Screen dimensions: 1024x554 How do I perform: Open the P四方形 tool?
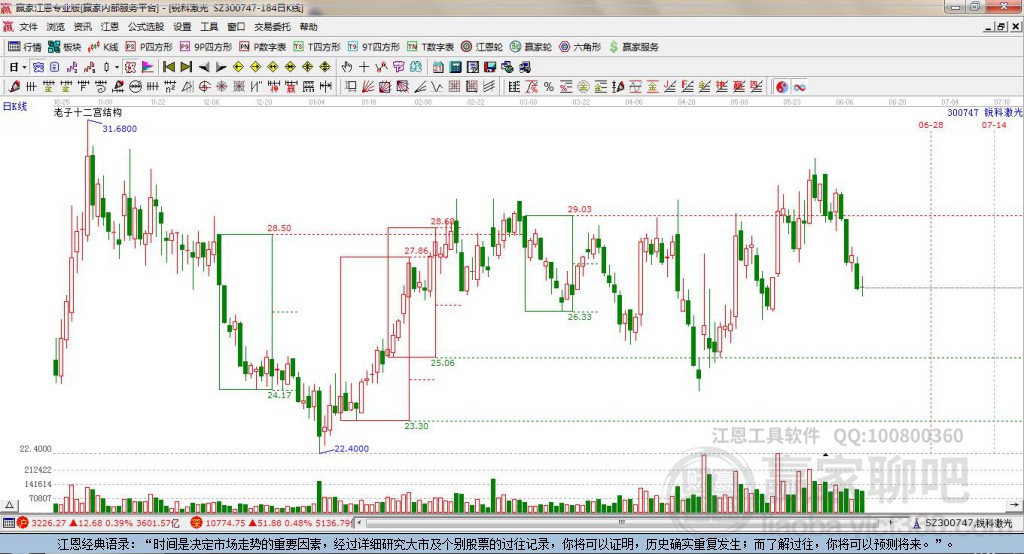149,46
